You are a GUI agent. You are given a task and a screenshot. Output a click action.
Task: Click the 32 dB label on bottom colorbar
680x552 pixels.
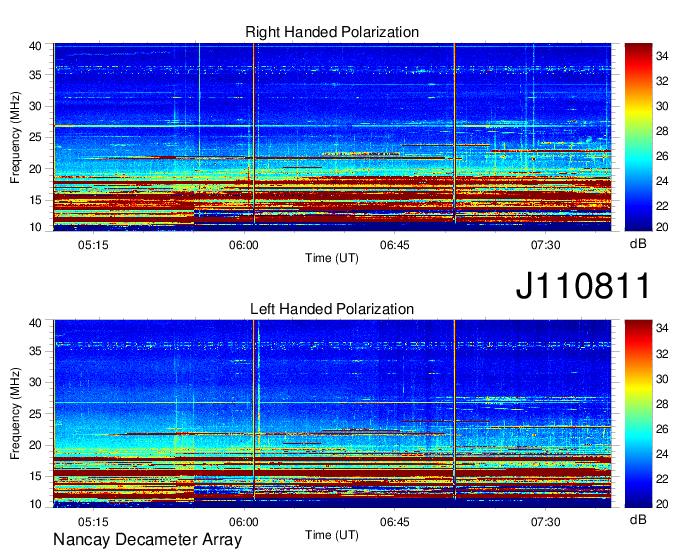(x=662, y=354)
